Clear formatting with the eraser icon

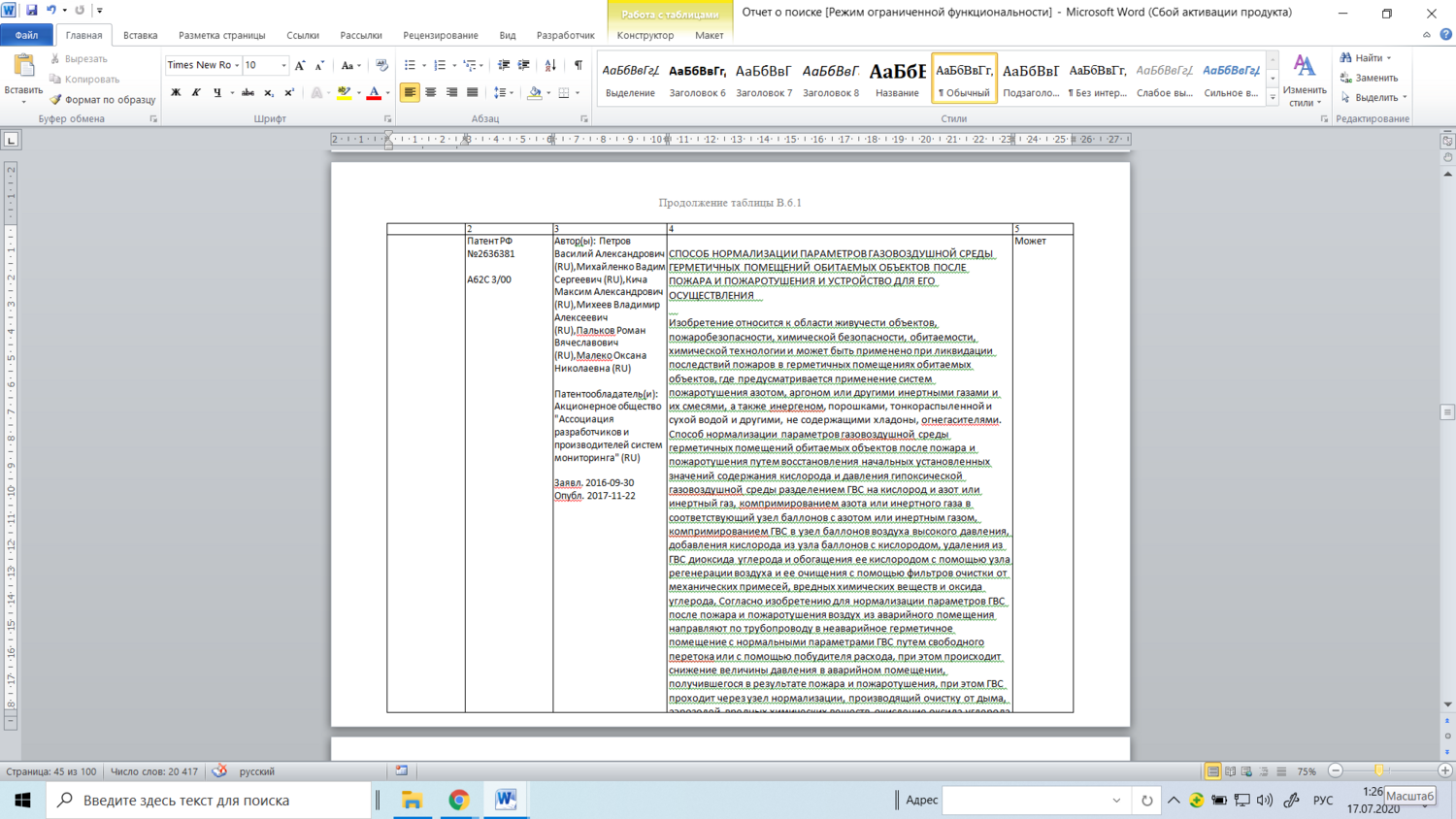click(x=381, y=65)
